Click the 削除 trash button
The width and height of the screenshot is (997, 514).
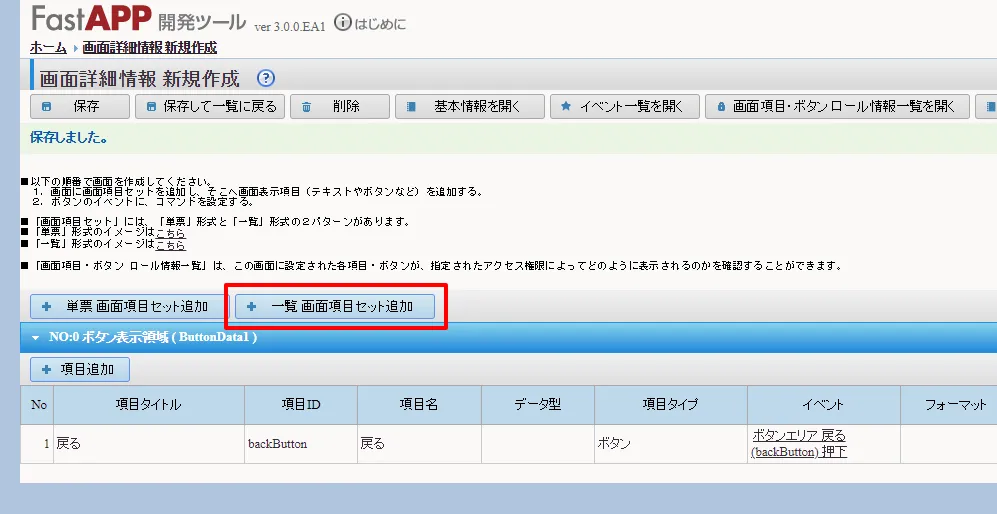[340, 107]
